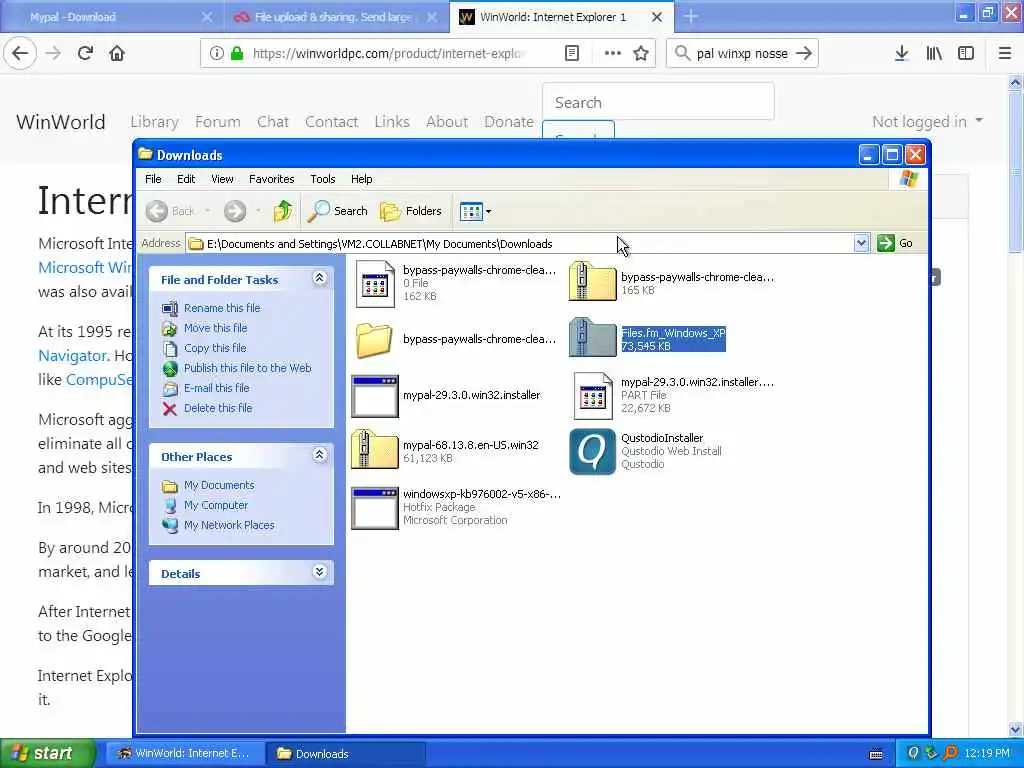Image resolution: width=1024 pixels, height=768 pixels.
Task: Select the mypal-29.3.0.win32.installer application icon
Action: point(375,396)
